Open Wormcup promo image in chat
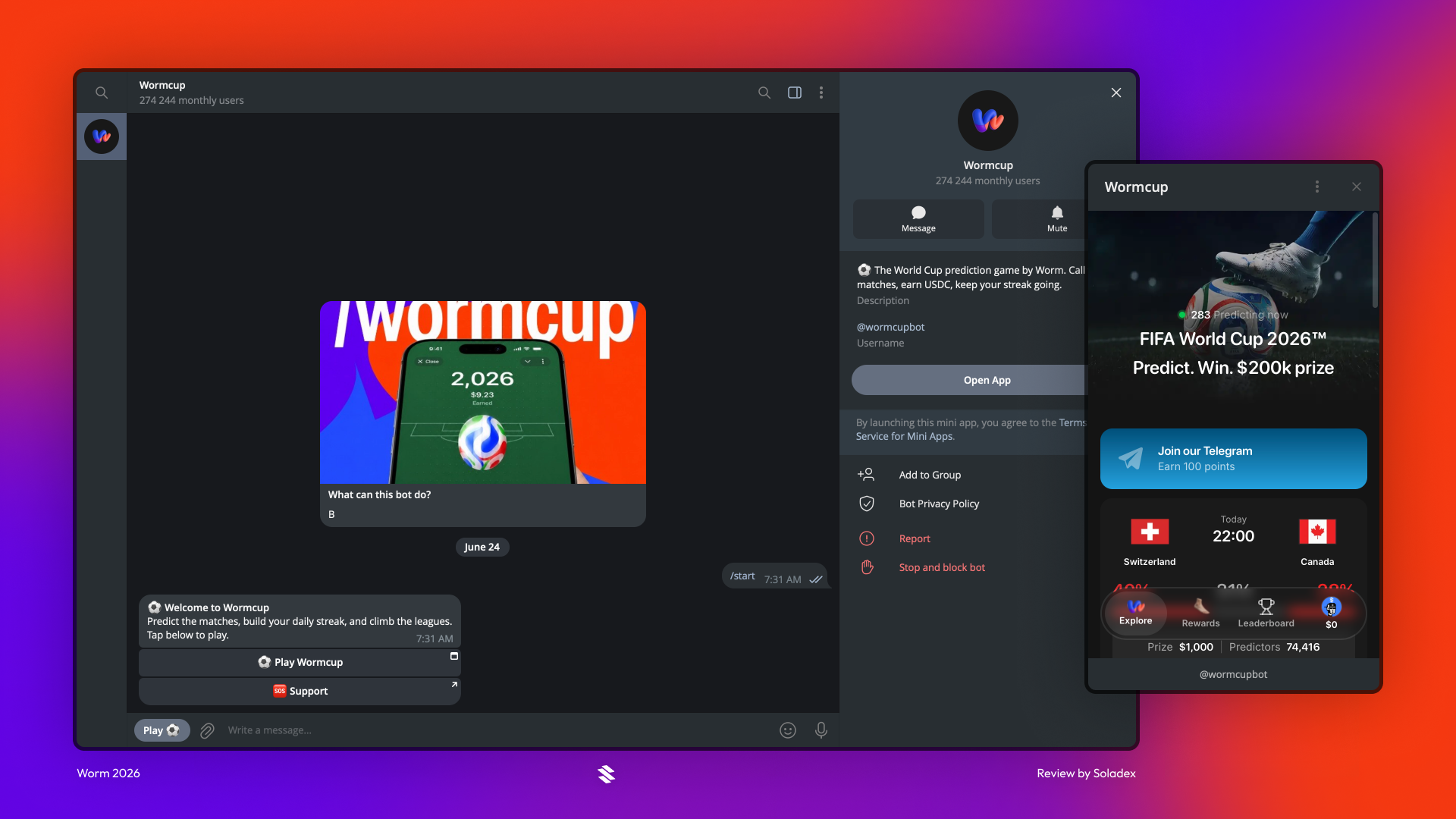This screenshot has height=819, width=1456. tap(483, 392)
